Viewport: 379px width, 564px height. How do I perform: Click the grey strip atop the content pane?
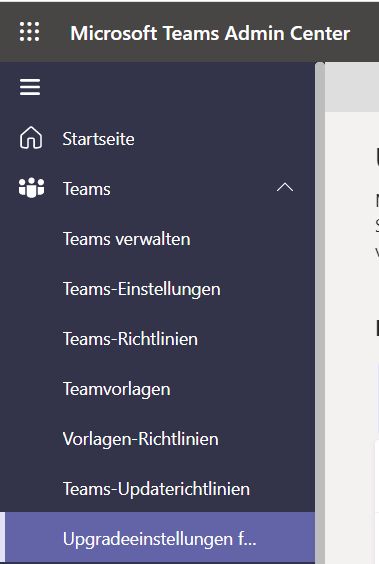pyautogui.click(x=352, y=87)
